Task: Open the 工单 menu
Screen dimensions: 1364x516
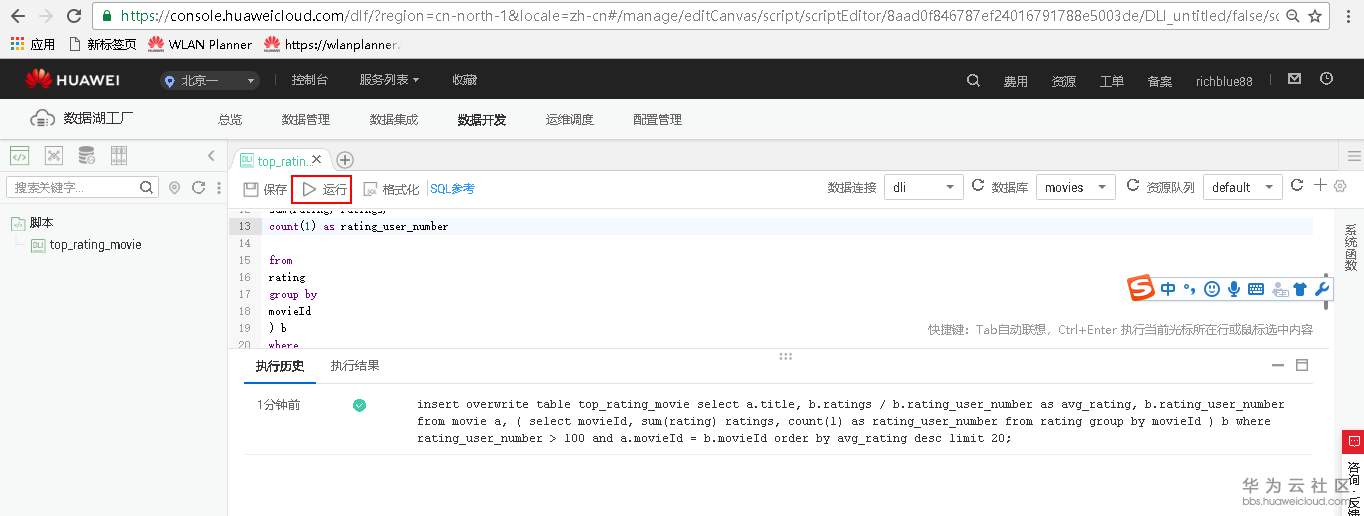Action: pos(1112,82)
